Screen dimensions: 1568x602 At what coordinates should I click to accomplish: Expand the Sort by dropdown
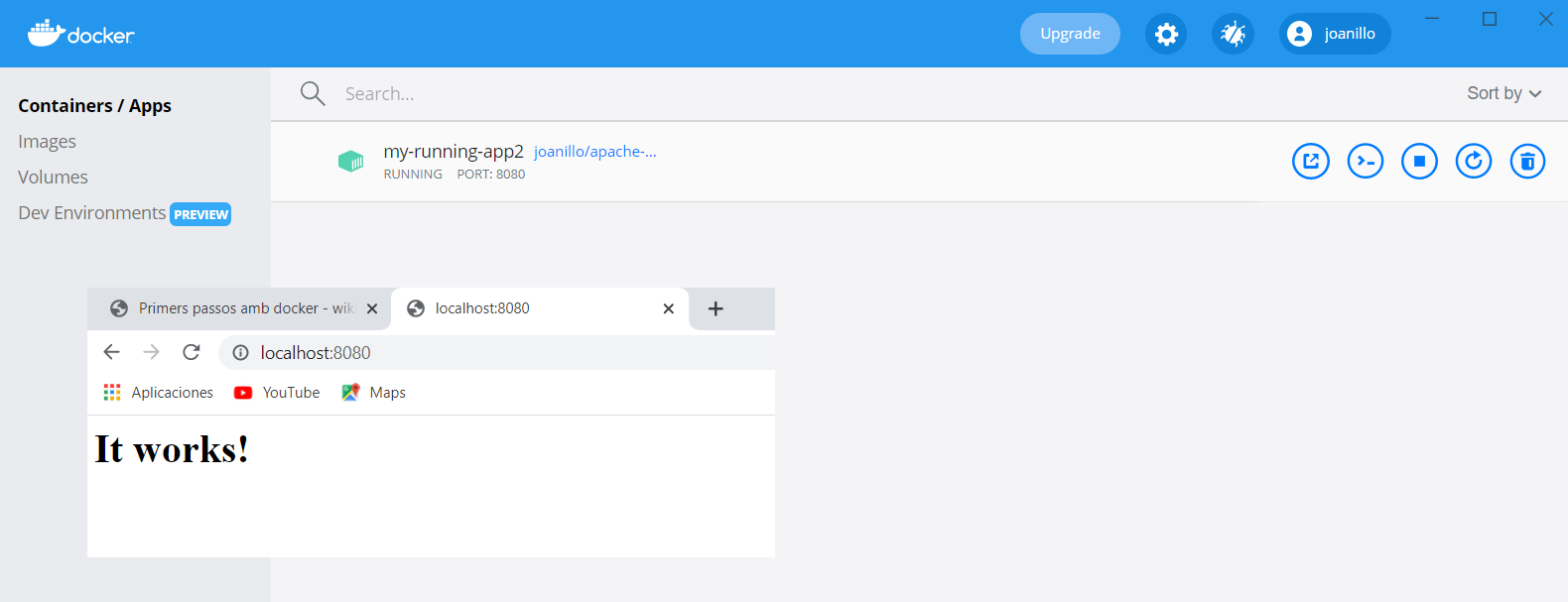[1503, 93]
